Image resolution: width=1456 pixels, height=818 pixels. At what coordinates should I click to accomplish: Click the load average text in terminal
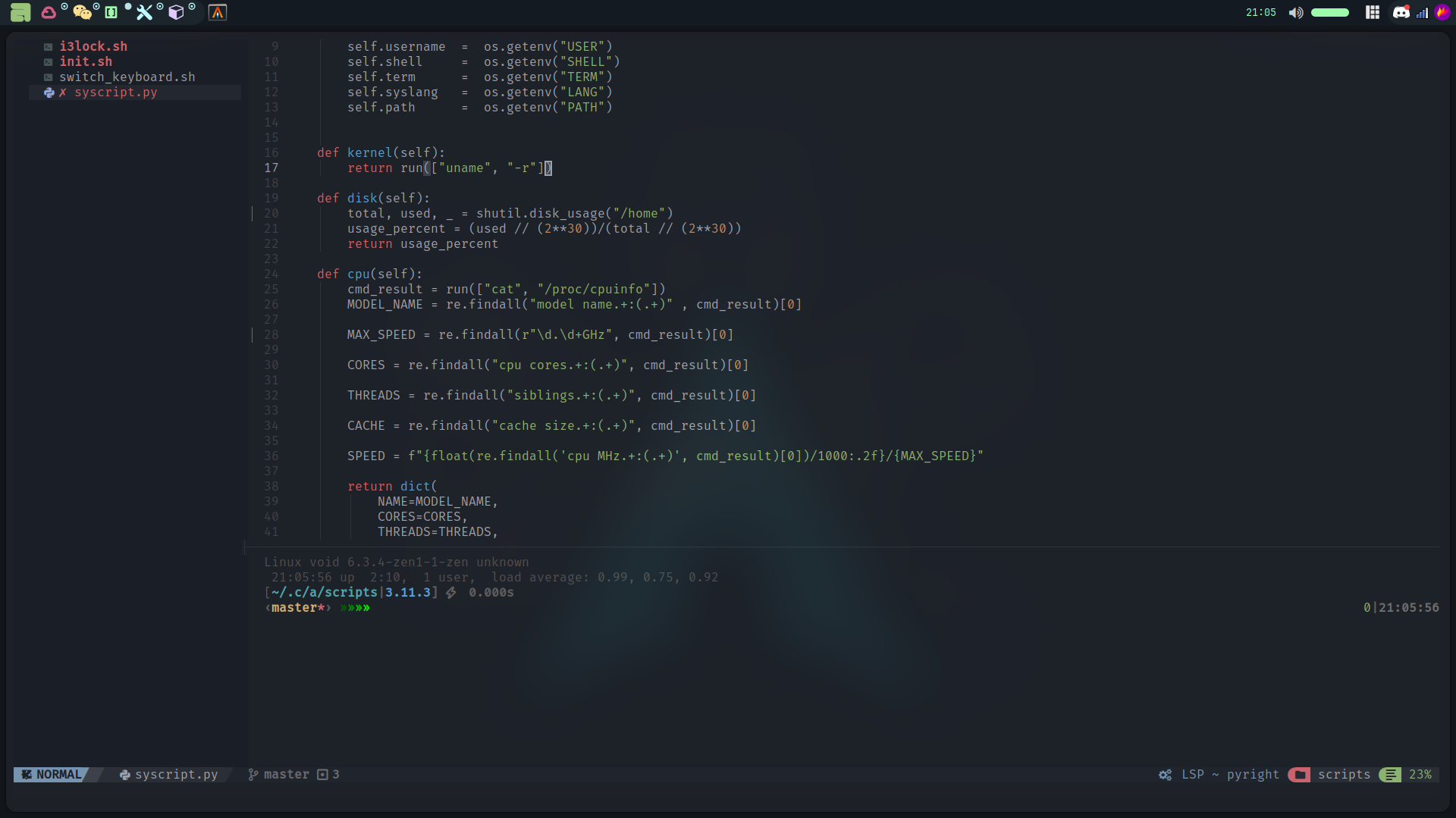click(604, 577)
